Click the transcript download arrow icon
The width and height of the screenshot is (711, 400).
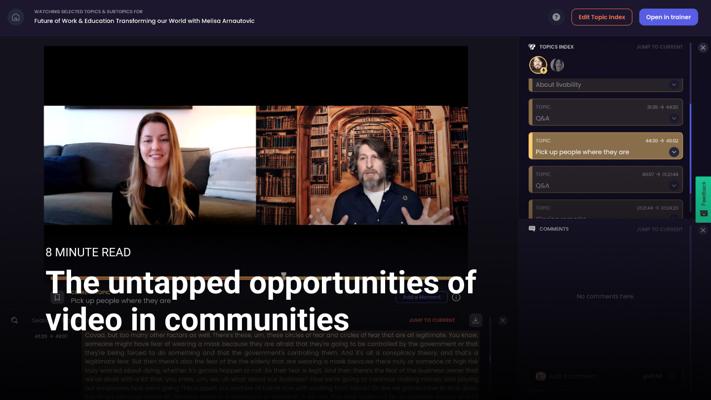point(476,320)
